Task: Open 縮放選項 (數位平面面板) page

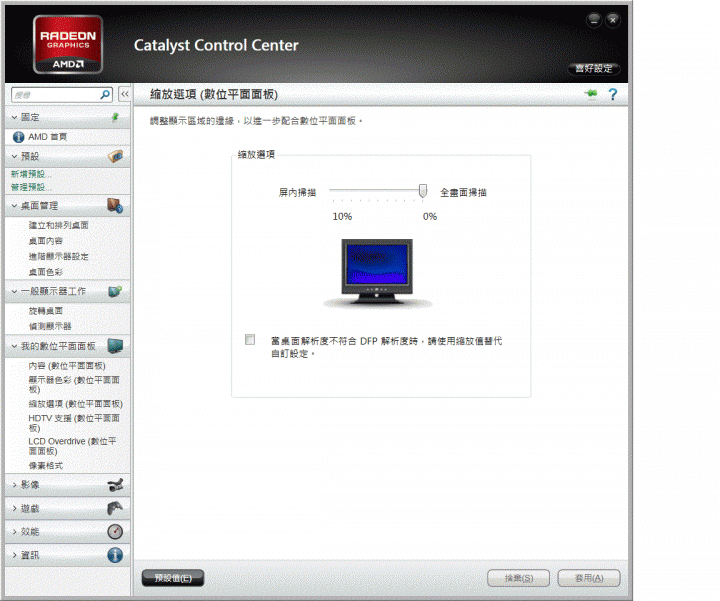Action: pos(76,404)
